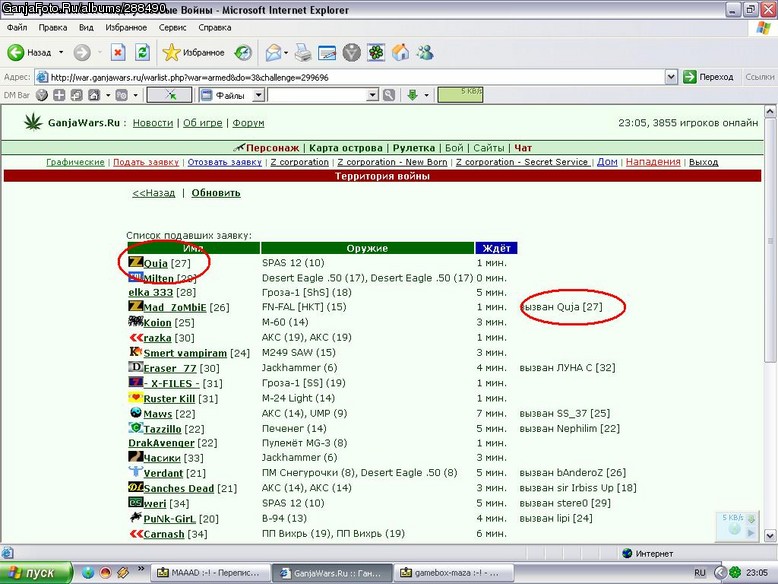This screenshot has width=778, height=584.
Task: Click green download arrow in DM Bar
Action: pos(412,95)
